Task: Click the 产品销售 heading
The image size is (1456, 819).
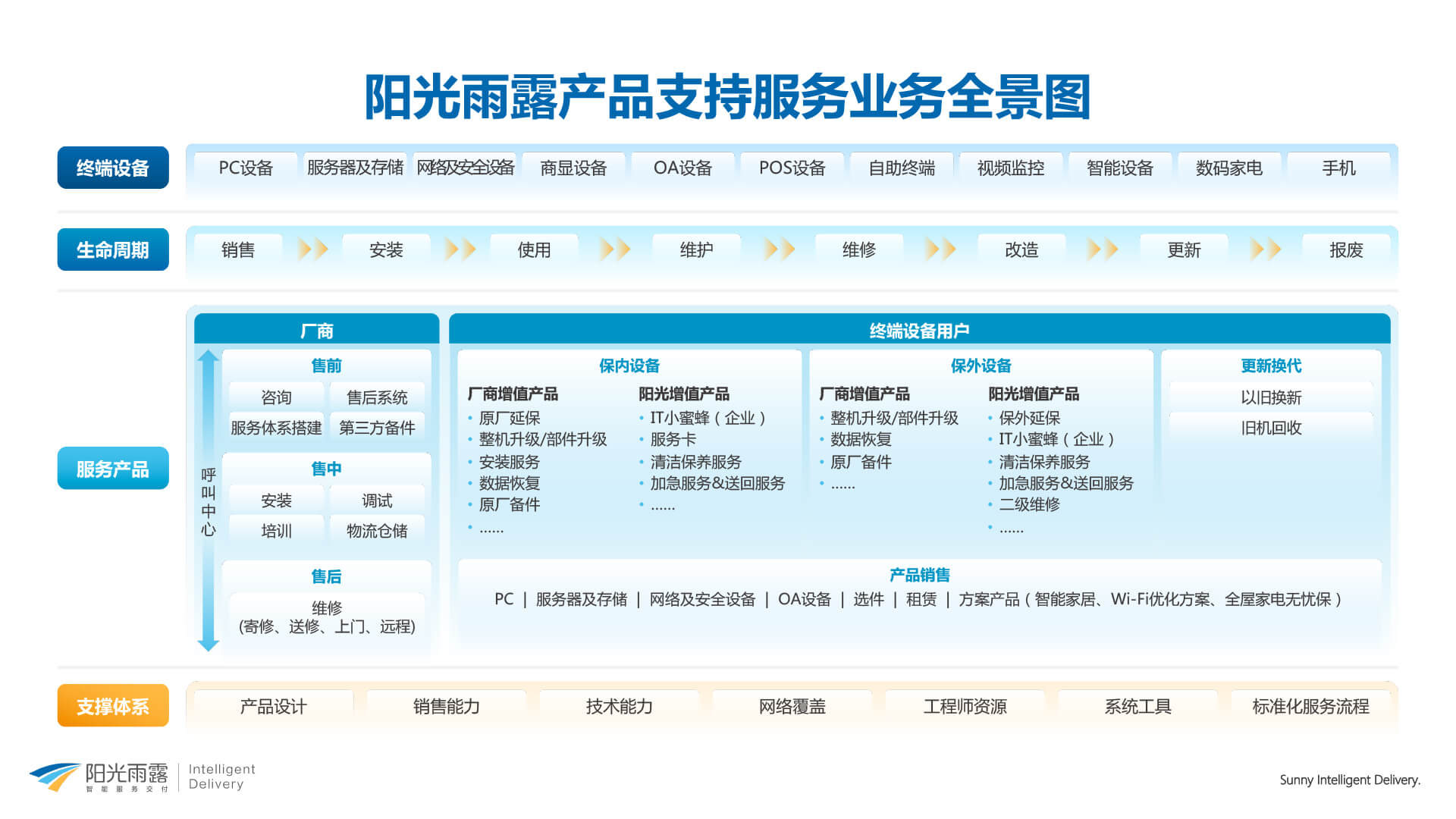Action: 919,575
